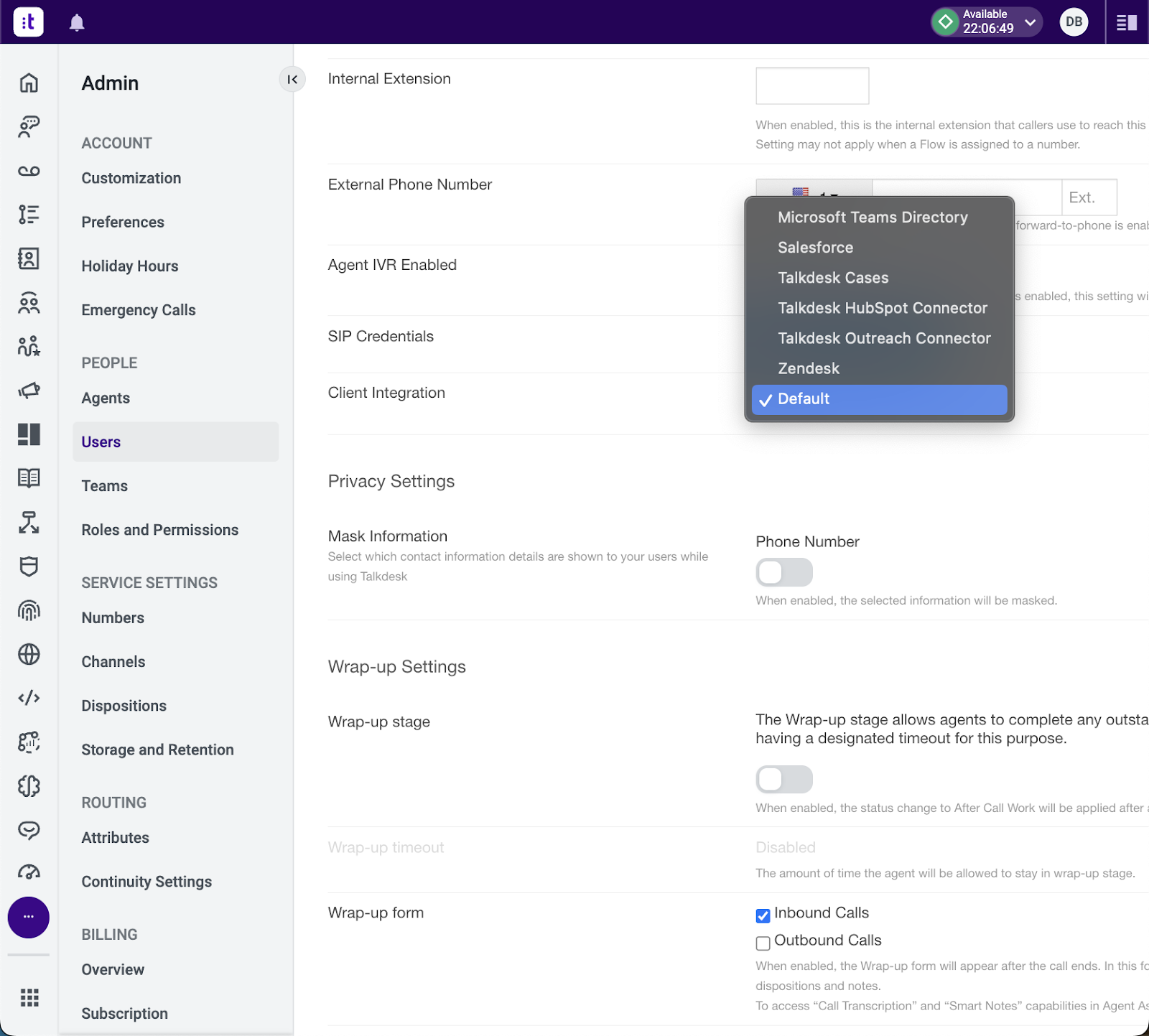This screenshot has width=1149, height=1036.
Task: Open the code brackets developer icon
Action: click(29, 698)
